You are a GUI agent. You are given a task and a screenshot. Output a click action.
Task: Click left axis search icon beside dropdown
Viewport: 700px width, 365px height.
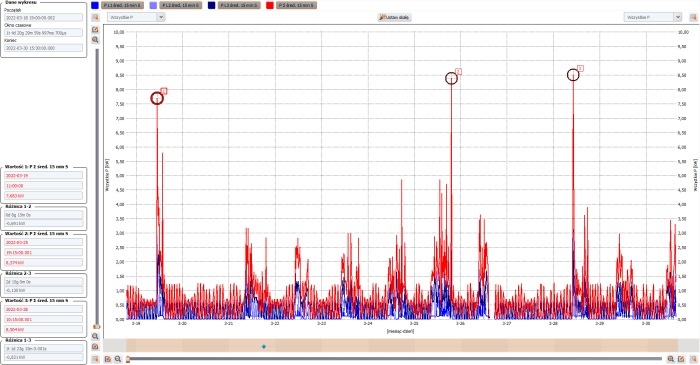click(x=95, y=17)
